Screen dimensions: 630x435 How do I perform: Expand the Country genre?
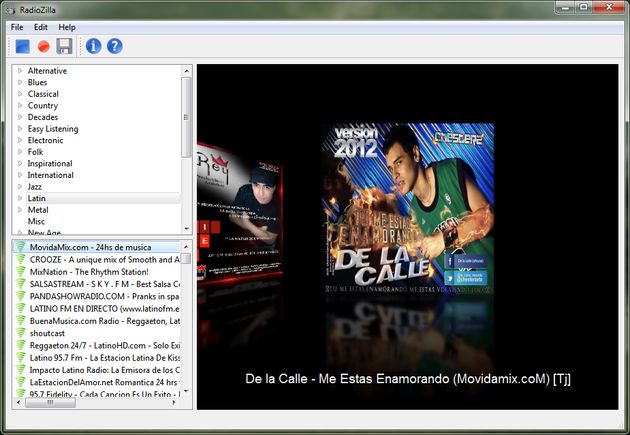(x=20, y=106)
